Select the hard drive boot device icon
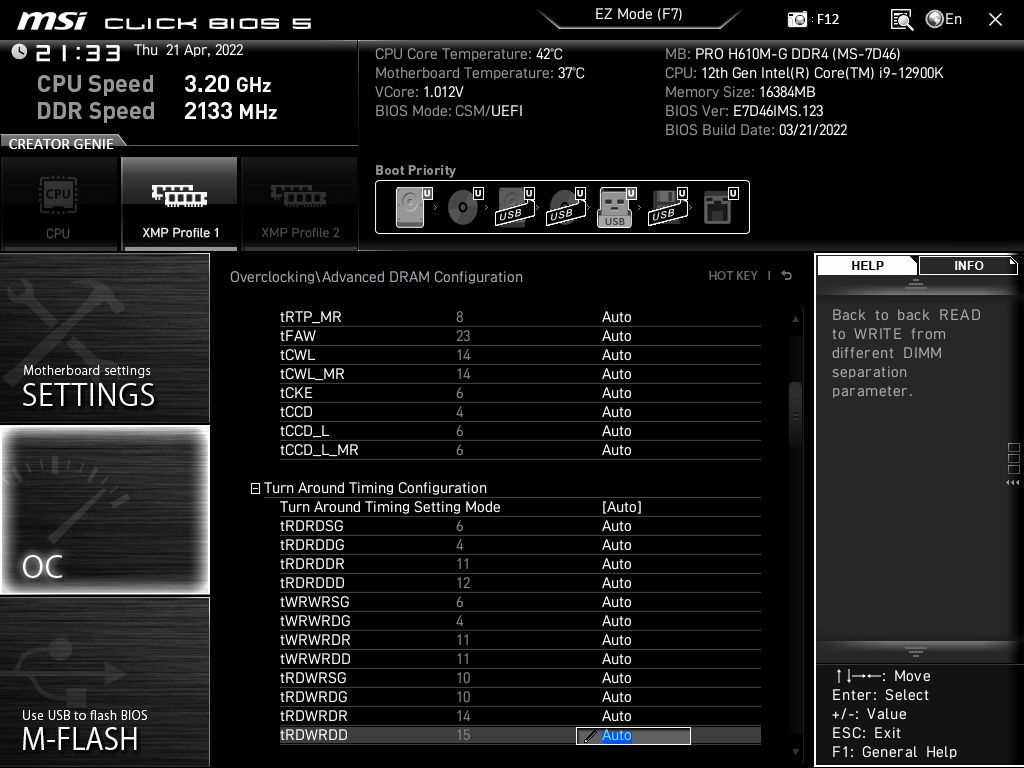This screenshot has width=1024, height=768. (x=413, y=207)
